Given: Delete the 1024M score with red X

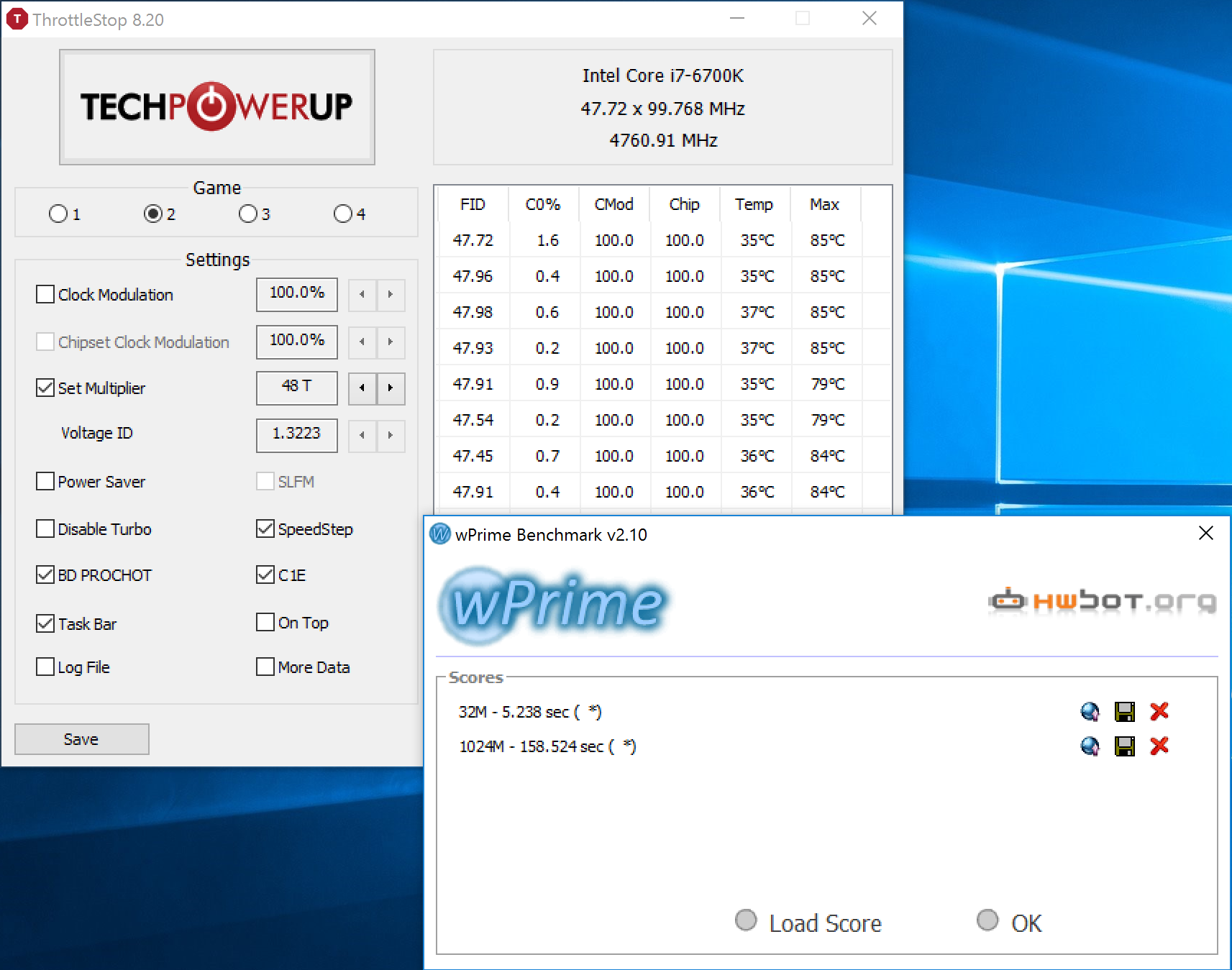Looking at the screenshot, I should point(1159,746).
